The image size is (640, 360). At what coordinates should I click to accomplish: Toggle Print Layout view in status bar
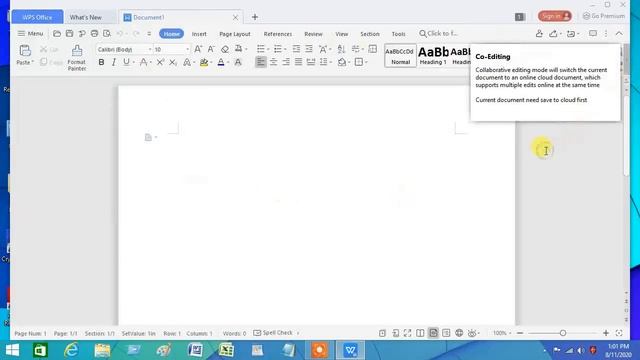(433, 333)
